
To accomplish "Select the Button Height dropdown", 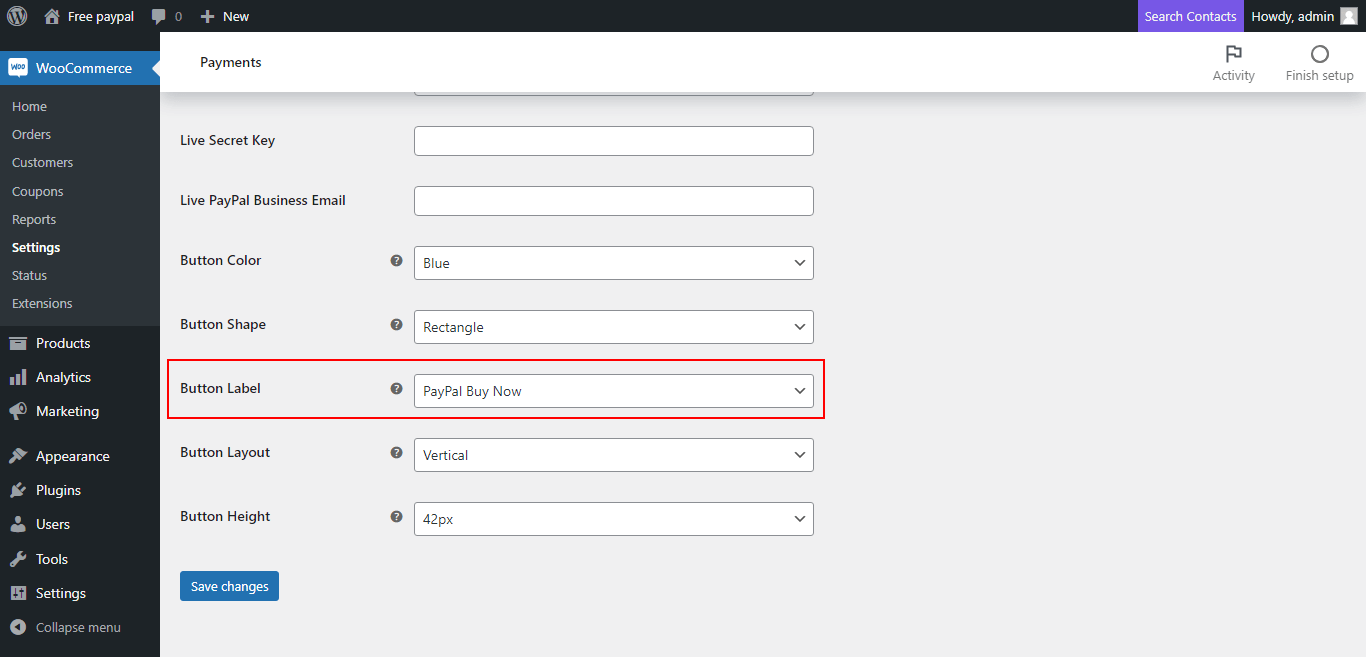I will (x=613, y=519).
